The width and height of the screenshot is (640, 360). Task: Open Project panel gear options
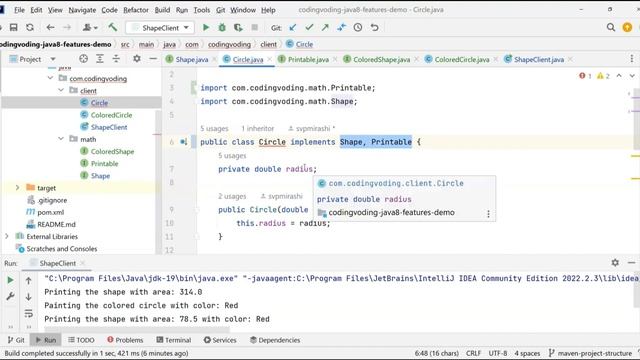pyautogui.click(x=137, y=59)
